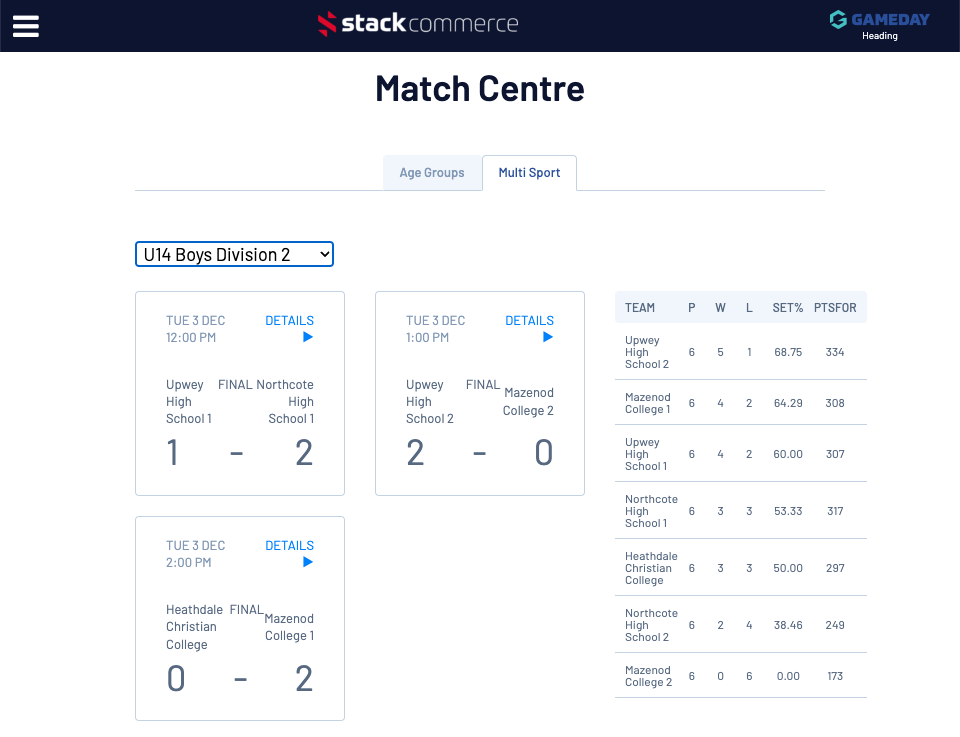Click Mazenod College 2 in ladder table

coord(648,676)
